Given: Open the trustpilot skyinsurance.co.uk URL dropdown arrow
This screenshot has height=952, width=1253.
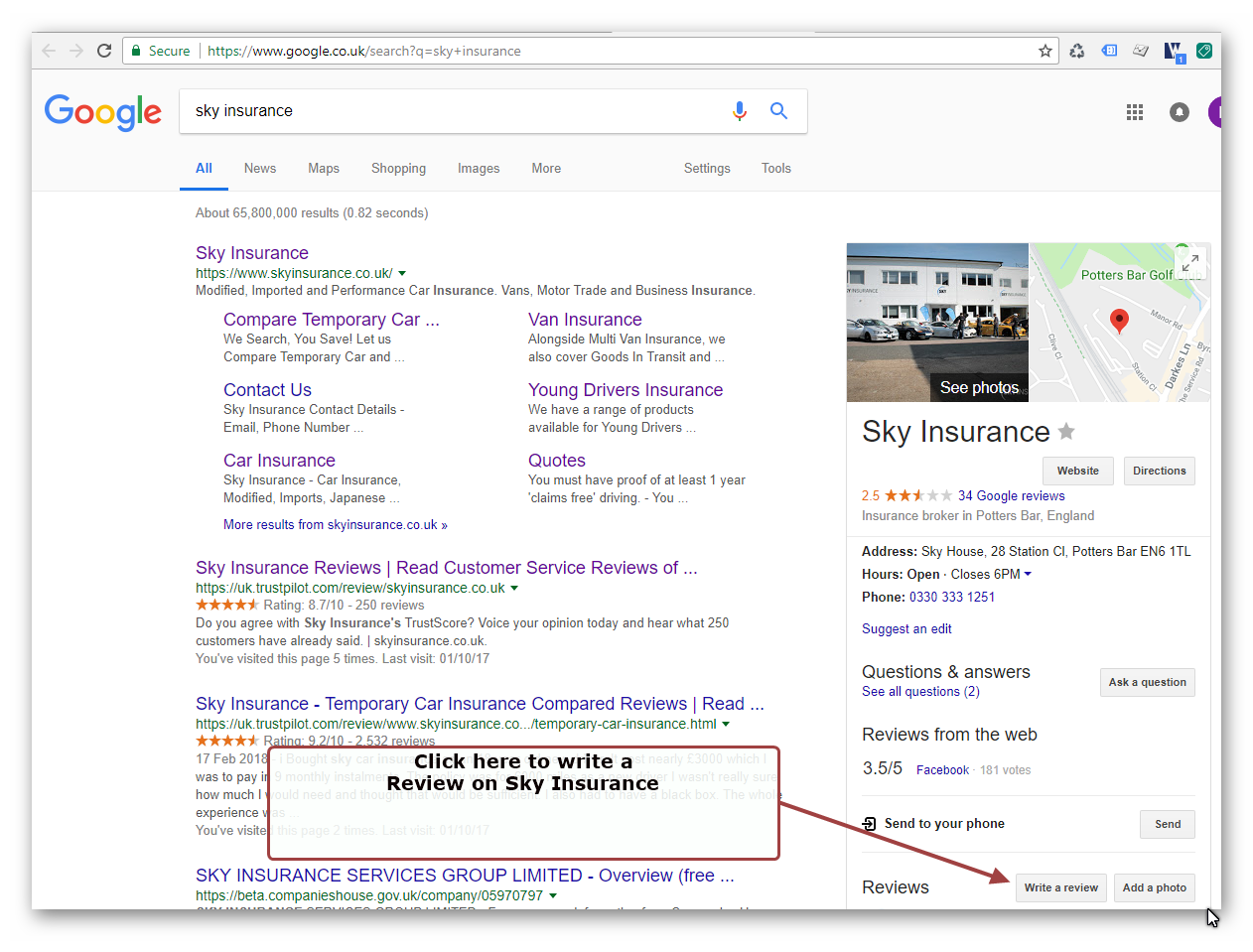Looking at the screenshot, I should [x=514, y=588].
